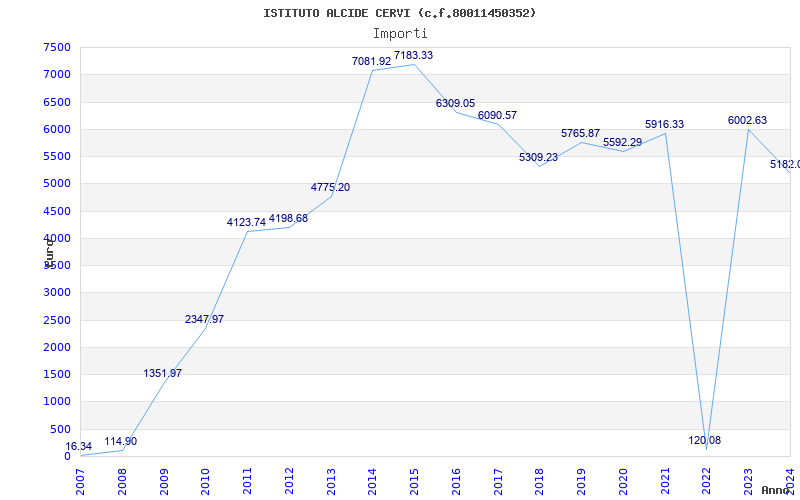Click the 2017 year axis label
This screenshot has width=800, height=500.
[x=498, y=481]
